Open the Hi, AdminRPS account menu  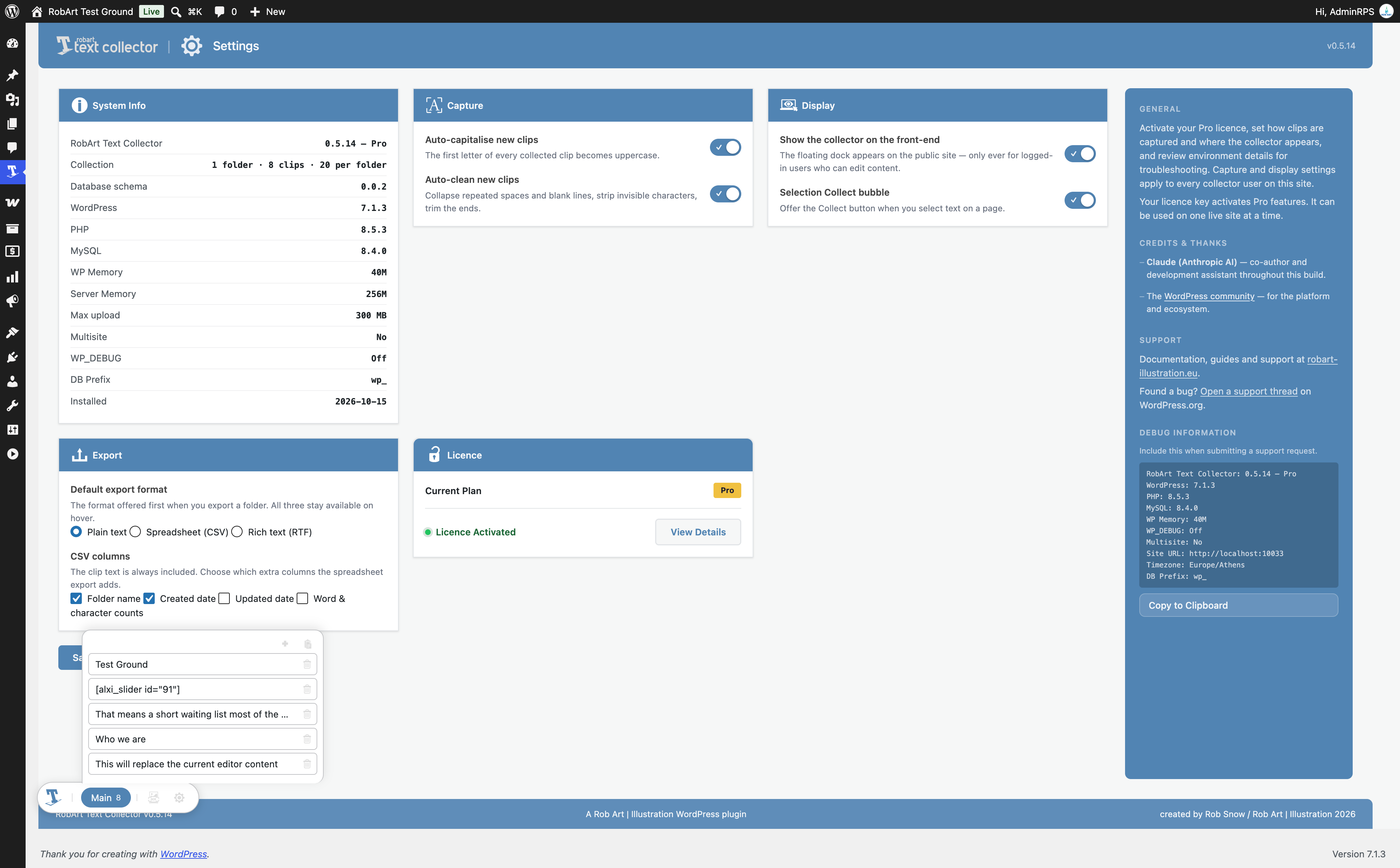(x=1354, y=11)
